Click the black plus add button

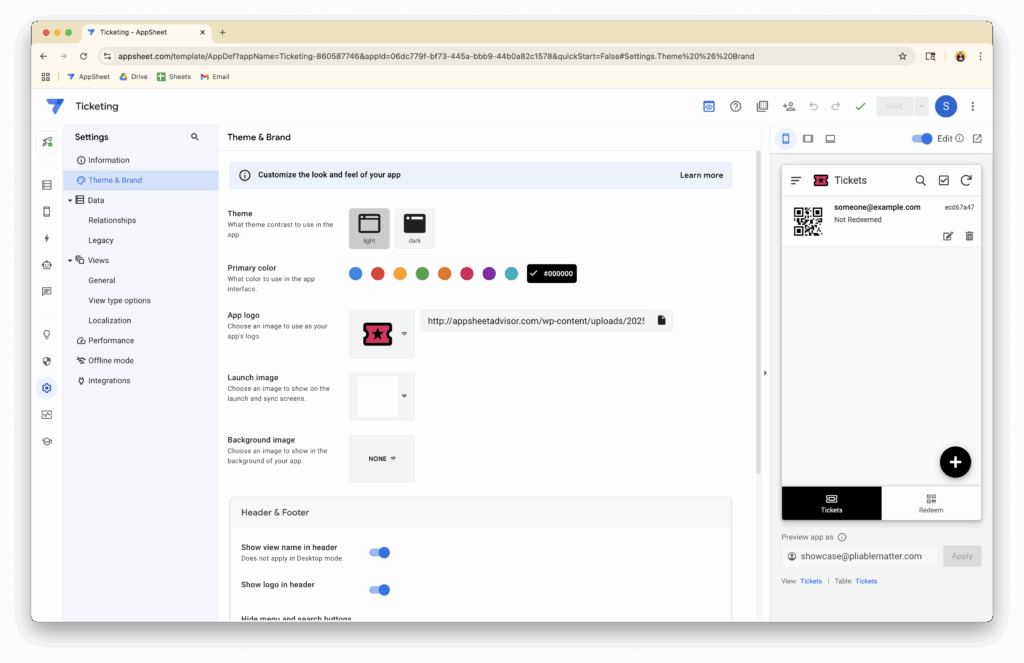click(955, 462)
